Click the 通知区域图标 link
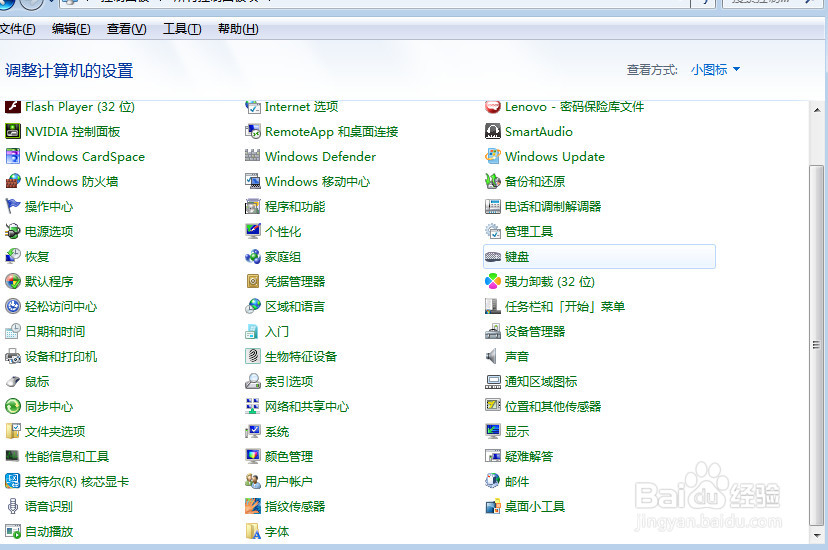This screenshot has width=828, height=550. [541, 382]
